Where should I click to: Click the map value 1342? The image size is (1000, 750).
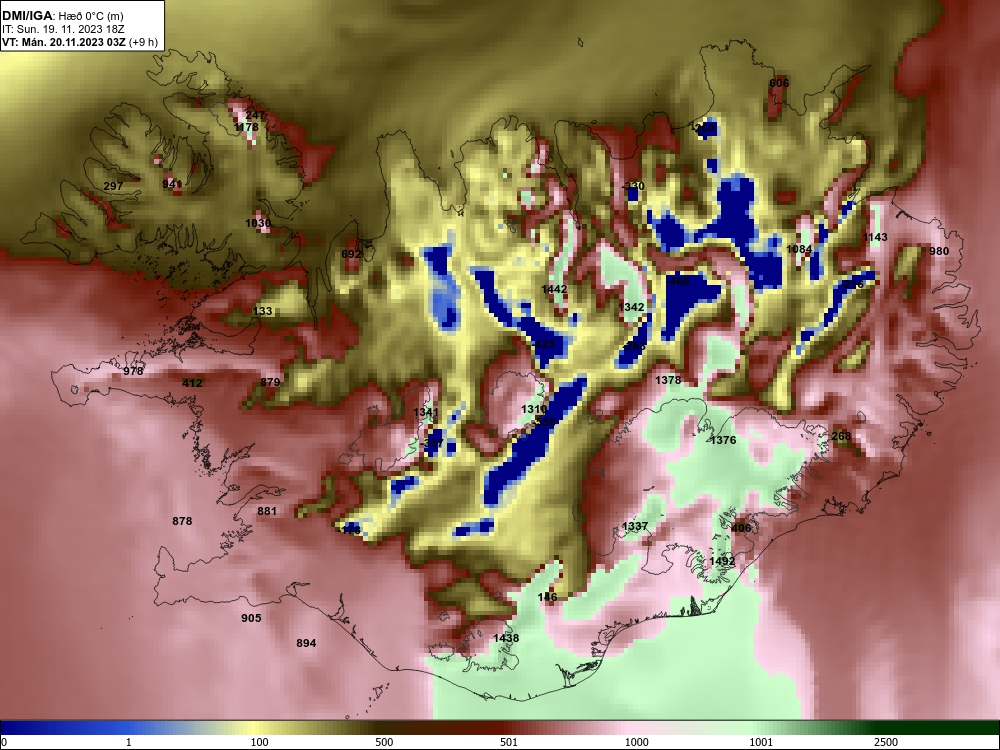tap(631, 307)
